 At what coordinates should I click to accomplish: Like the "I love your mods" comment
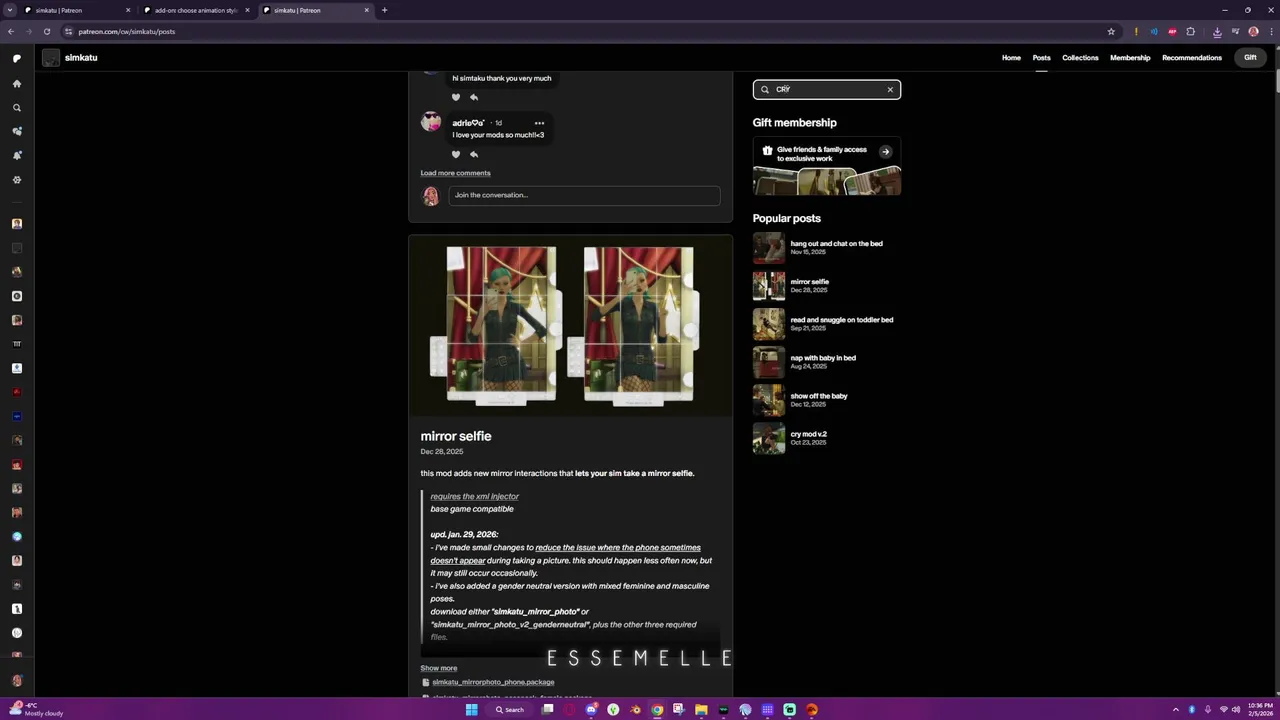pos(456,154)
